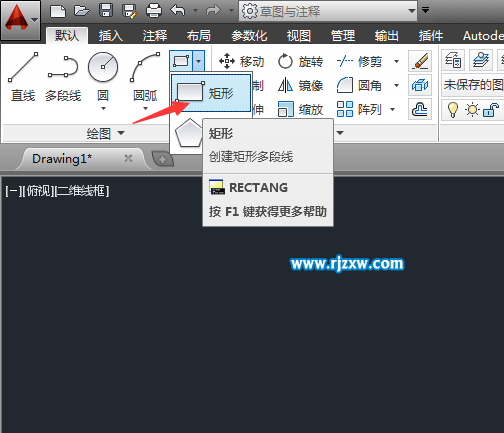Image resolution: width=504 pixels, height=433 pixels.
Task: Toggle the layer lock padlock icon
Action: pos(491,109)
